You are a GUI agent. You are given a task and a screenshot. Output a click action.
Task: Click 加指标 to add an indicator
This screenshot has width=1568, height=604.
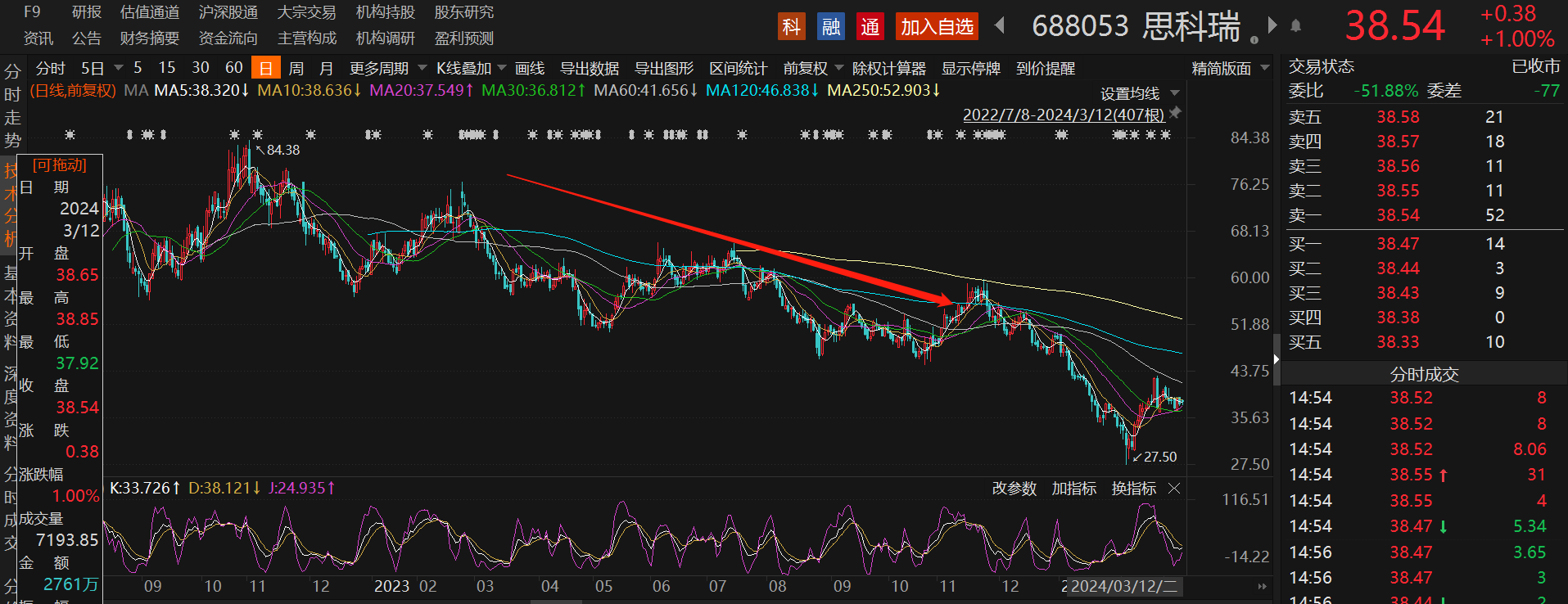tap(1074, 489)
